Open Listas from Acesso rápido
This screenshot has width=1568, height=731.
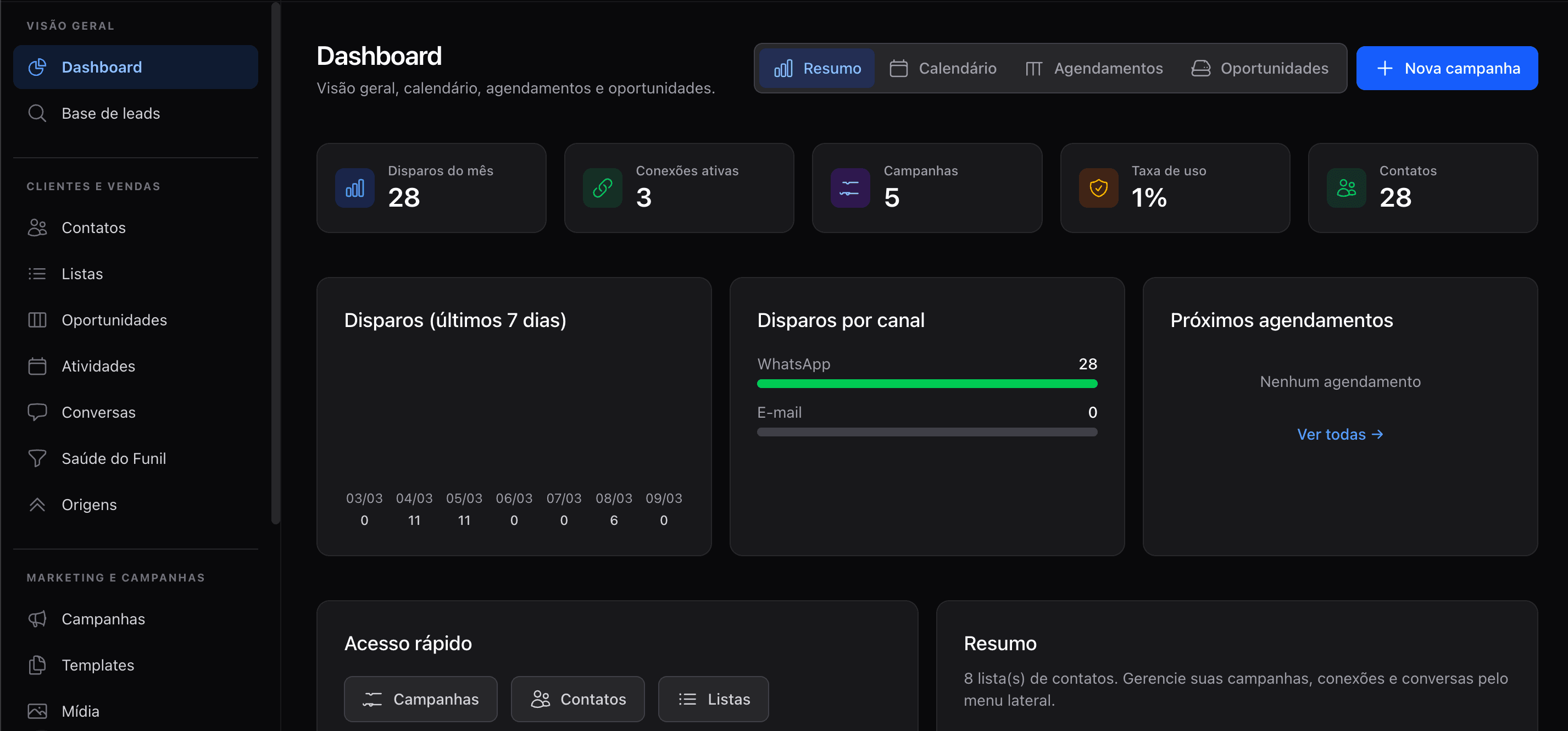(x=713, y=699)
